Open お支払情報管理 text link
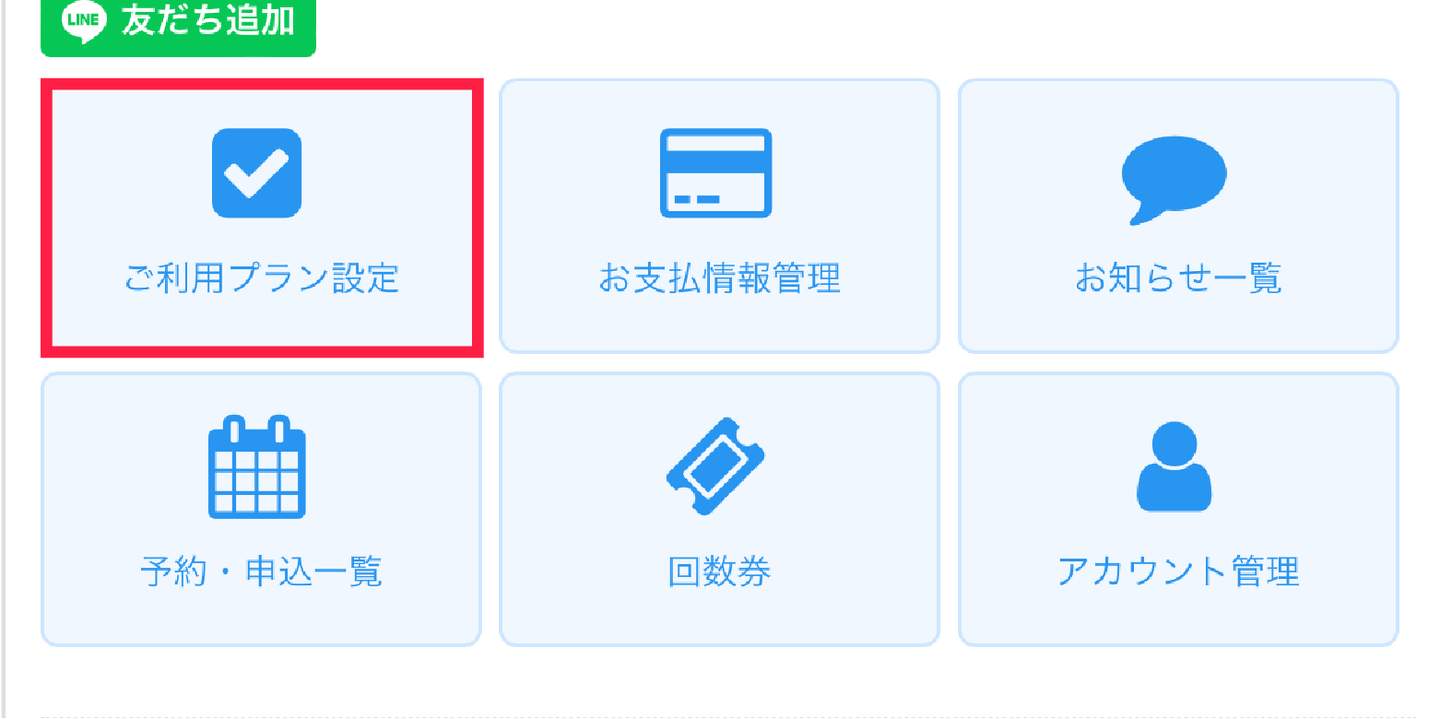The image size is (1440, 719). coord(720,278)
